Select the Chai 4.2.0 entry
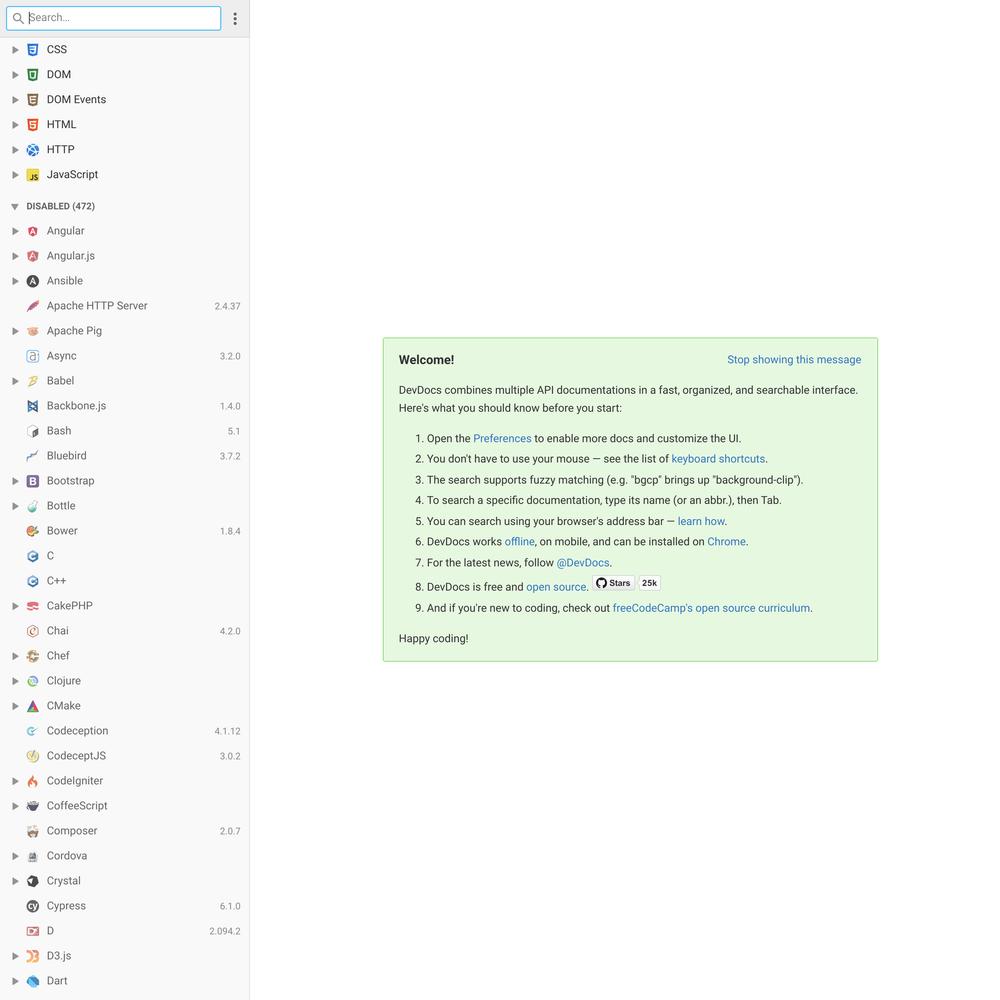1000x1000 pixels. coord(125,631)
